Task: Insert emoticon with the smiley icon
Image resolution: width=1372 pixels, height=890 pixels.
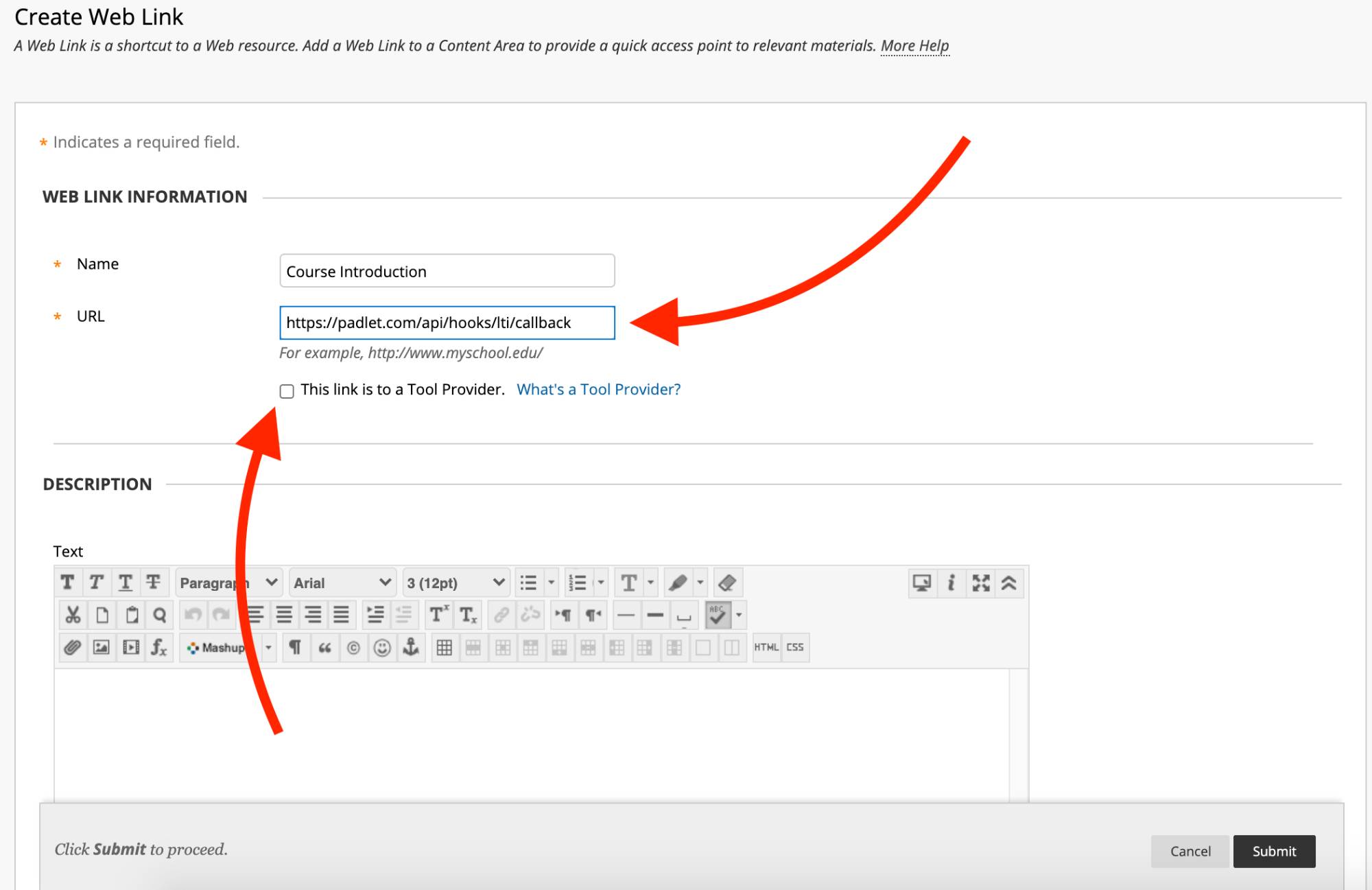Action: coord(382,648)
